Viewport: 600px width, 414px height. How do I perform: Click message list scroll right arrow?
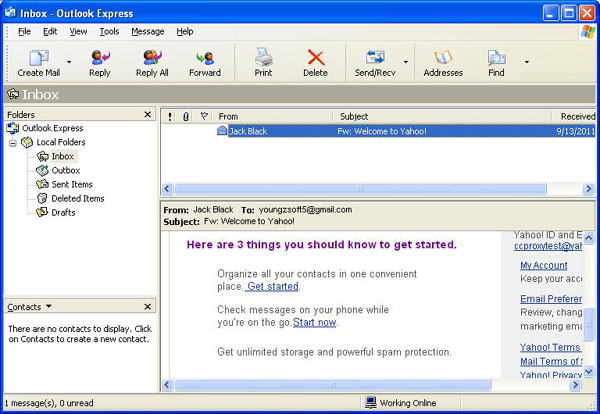589,189
